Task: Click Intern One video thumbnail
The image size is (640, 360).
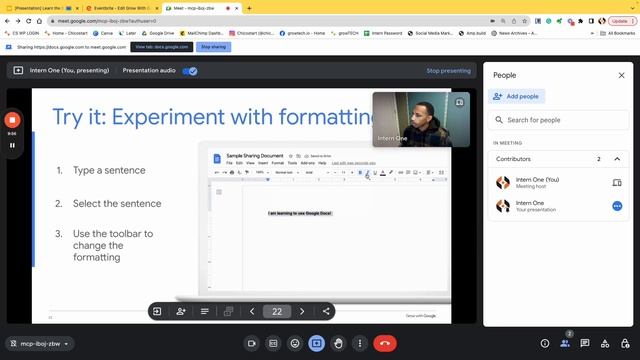Action: (x=421, y=120)
